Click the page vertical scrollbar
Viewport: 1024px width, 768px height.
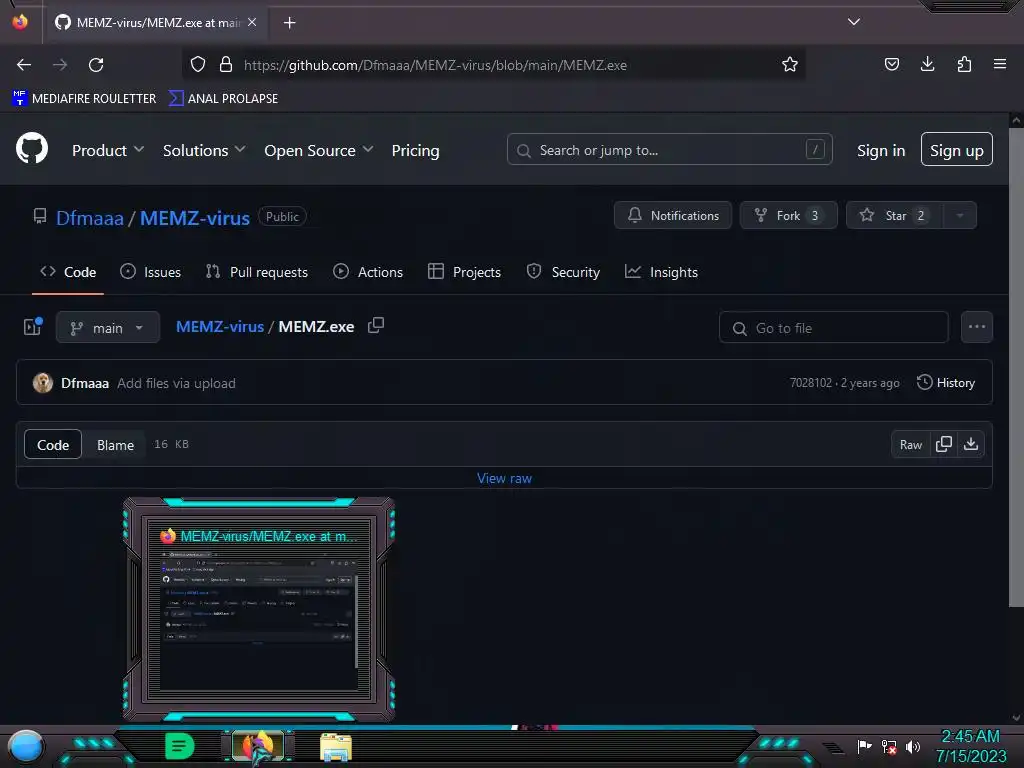(1016, 366)
